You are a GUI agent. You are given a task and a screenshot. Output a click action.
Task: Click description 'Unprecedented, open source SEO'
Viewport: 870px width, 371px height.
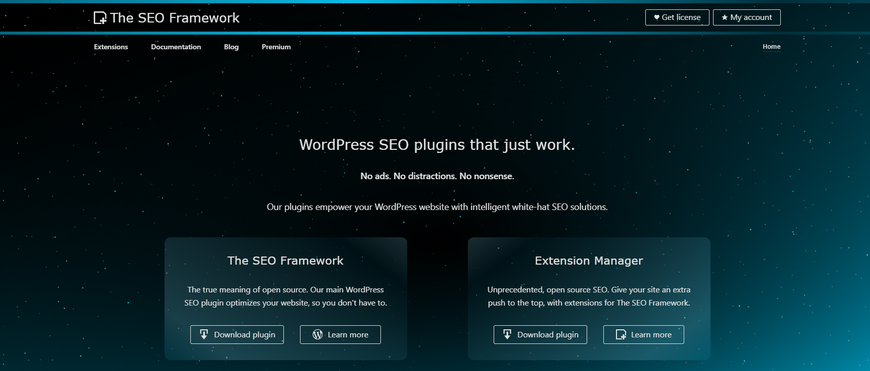(x=589, y=297)
